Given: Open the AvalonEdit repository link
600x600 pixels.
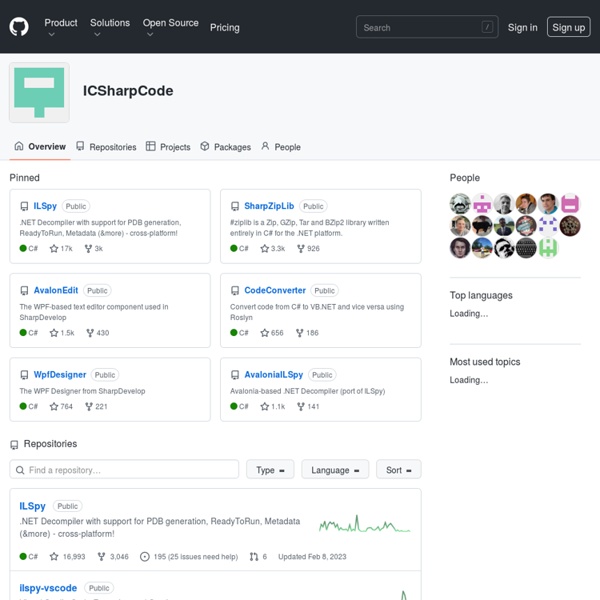Looking at the screenshot, I should [56, 290].
